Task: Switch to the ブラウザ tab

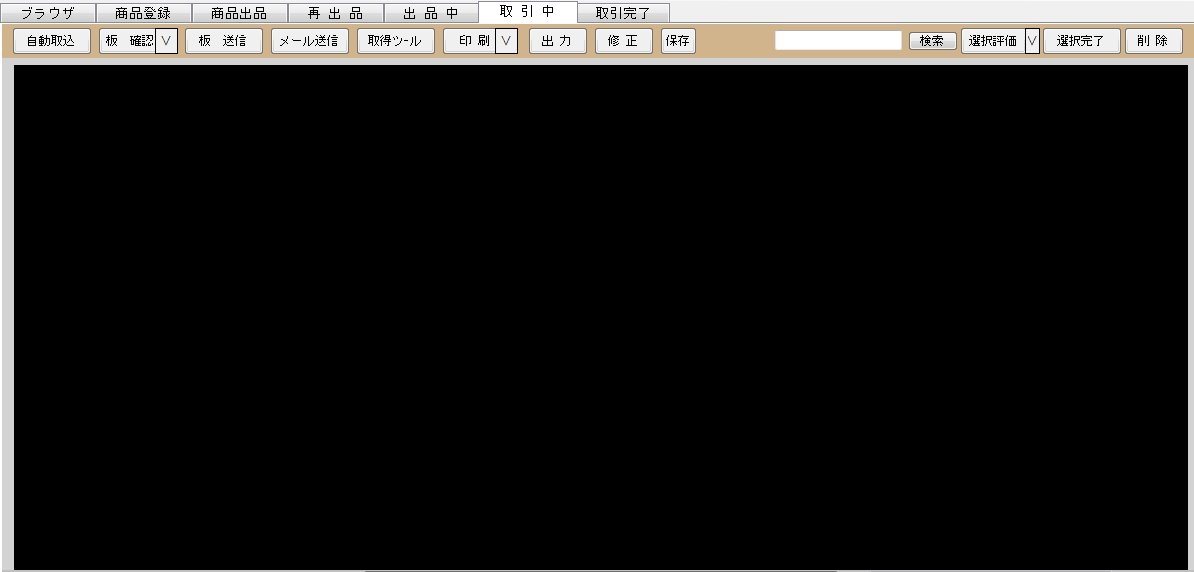Action: [48, 13]
